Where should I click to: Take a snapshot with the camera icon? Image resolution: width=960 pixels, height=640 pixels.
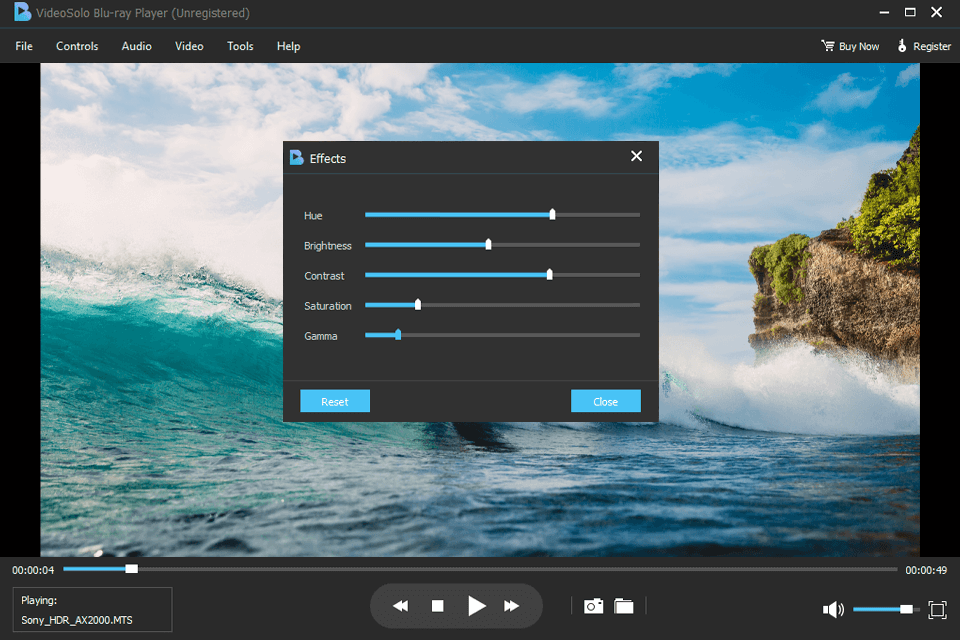[x=593, y=605]
